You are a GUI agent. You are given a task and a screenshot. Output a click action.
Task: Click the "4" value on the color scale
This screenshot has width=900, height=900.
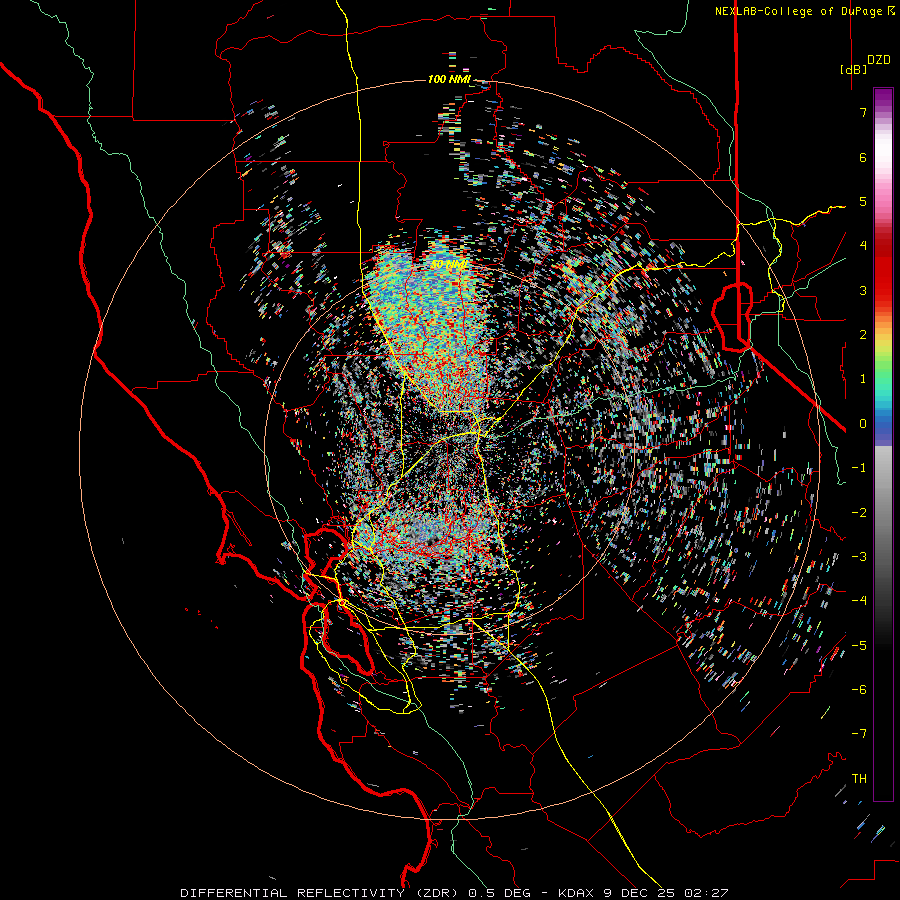point(863,246)
